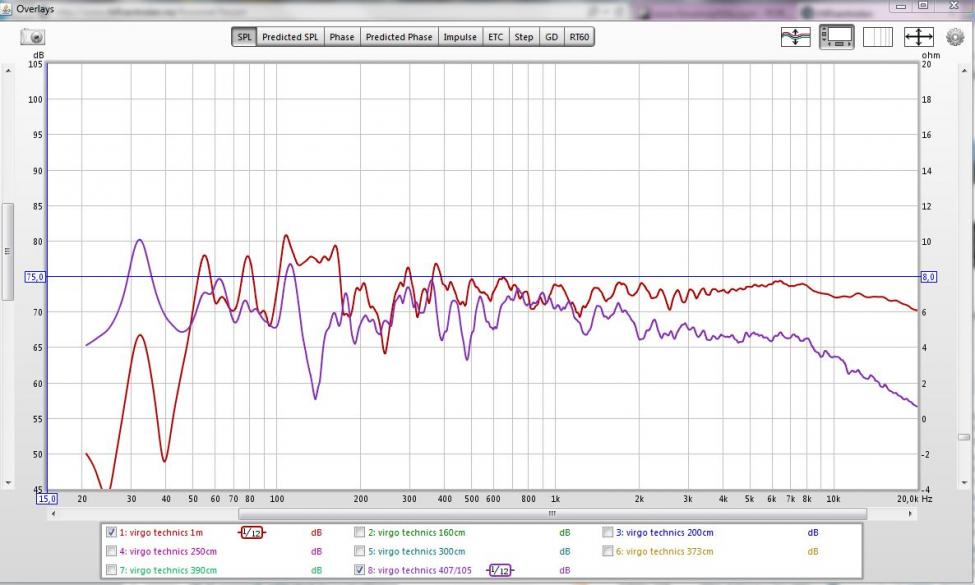Screen dimensions: 975x585
Task: Click the zoom-to-fit arrows icon
Action: click(x=919, y=37)
